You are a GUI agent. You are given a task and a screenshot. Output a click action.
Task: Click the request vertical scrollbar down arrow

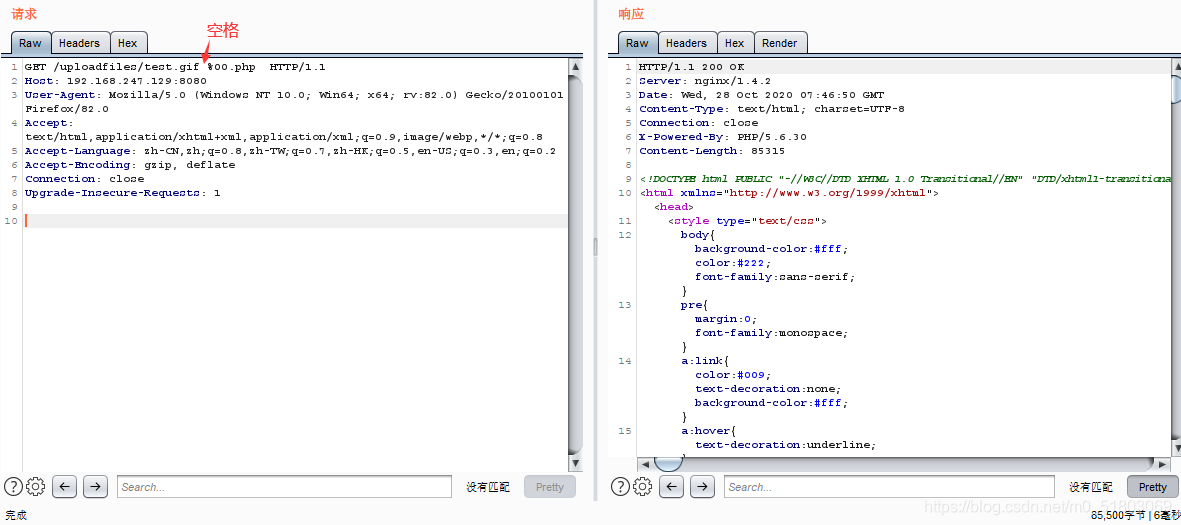tap(575, 464)
